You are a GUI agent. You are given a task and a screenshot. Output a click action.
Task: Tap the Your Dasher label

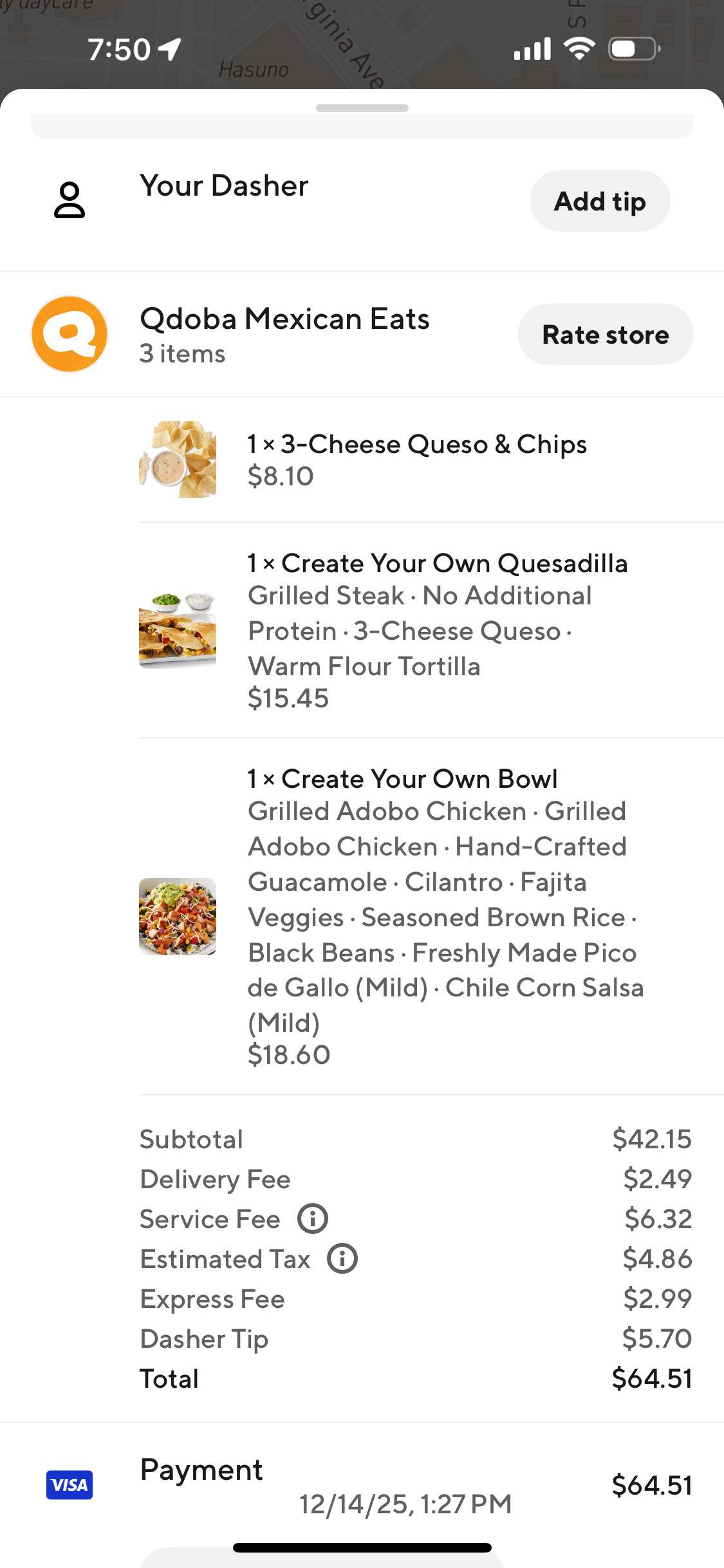(x=224, y=186)
